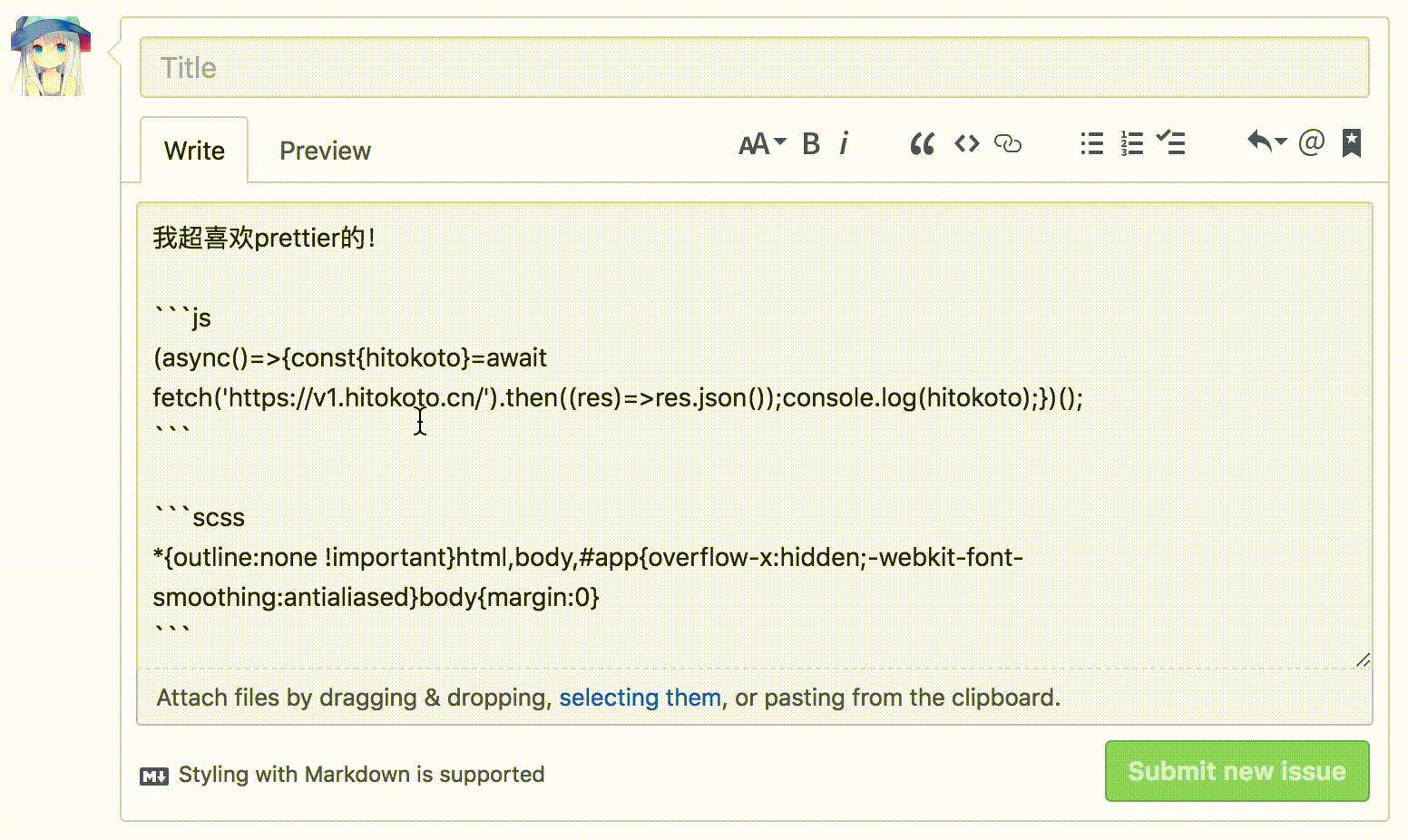Insert a bulleted list
The height and width of the screenshot is (840, 1408).
(x=1091, y=144)
